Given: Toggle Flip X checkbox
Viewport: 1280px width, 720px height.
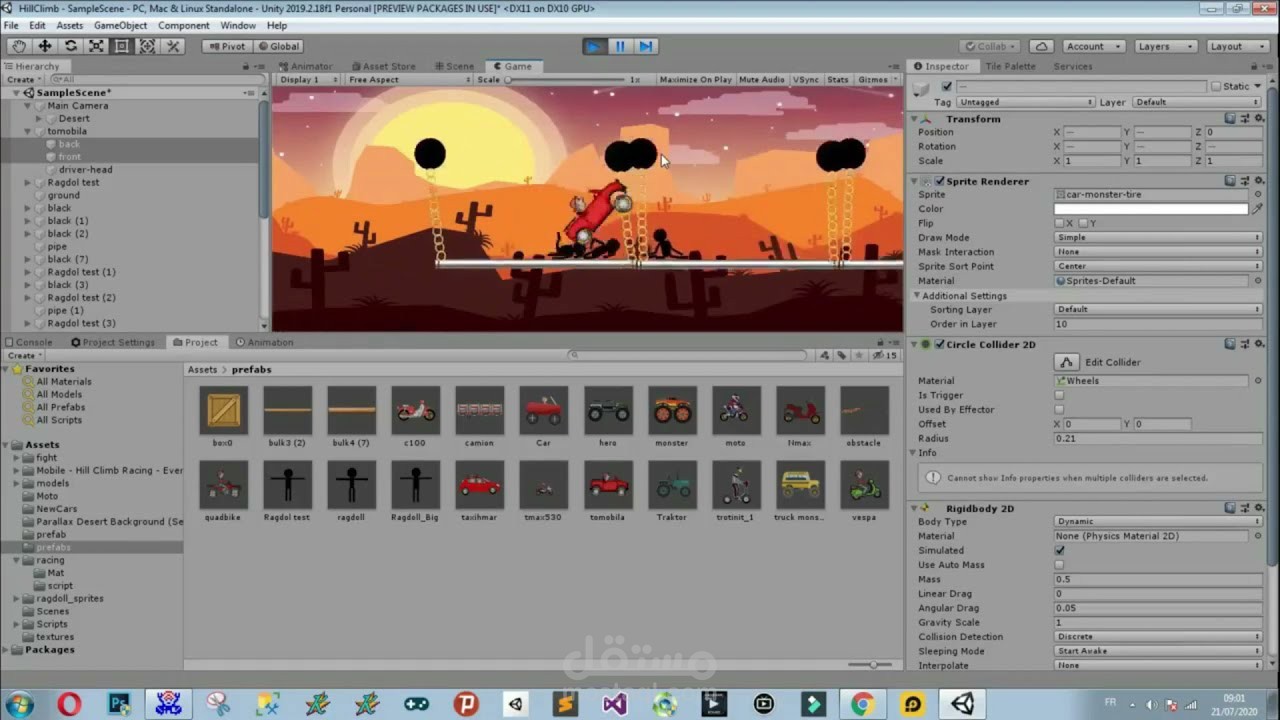Looking at the screenshot, I should pyautogui.click(x=1059, y=223).
